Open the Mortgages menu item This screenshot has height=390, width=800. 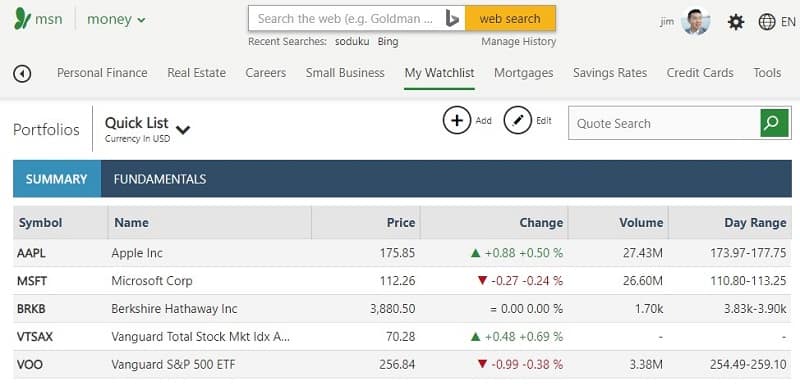(x=523, y=73)
